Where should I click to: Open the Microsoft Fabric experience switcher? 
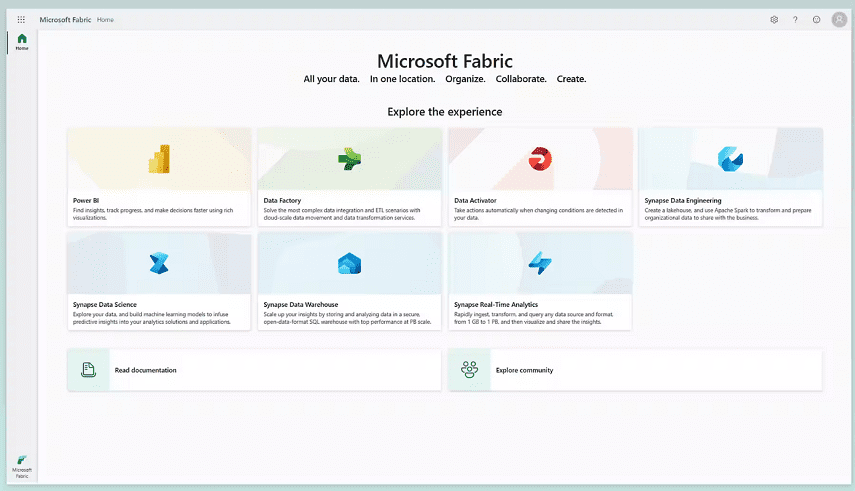(22, 467)
